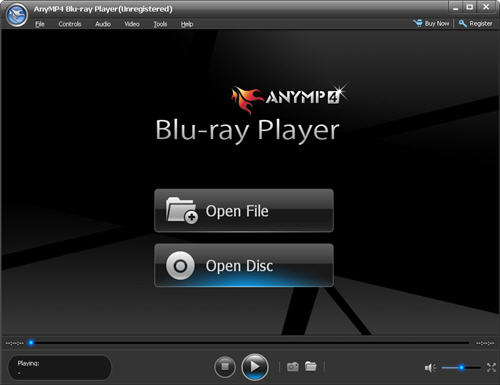Toggle fullscreen mode icon
Viewport: 500px width, 385px height.
[491, 367]
